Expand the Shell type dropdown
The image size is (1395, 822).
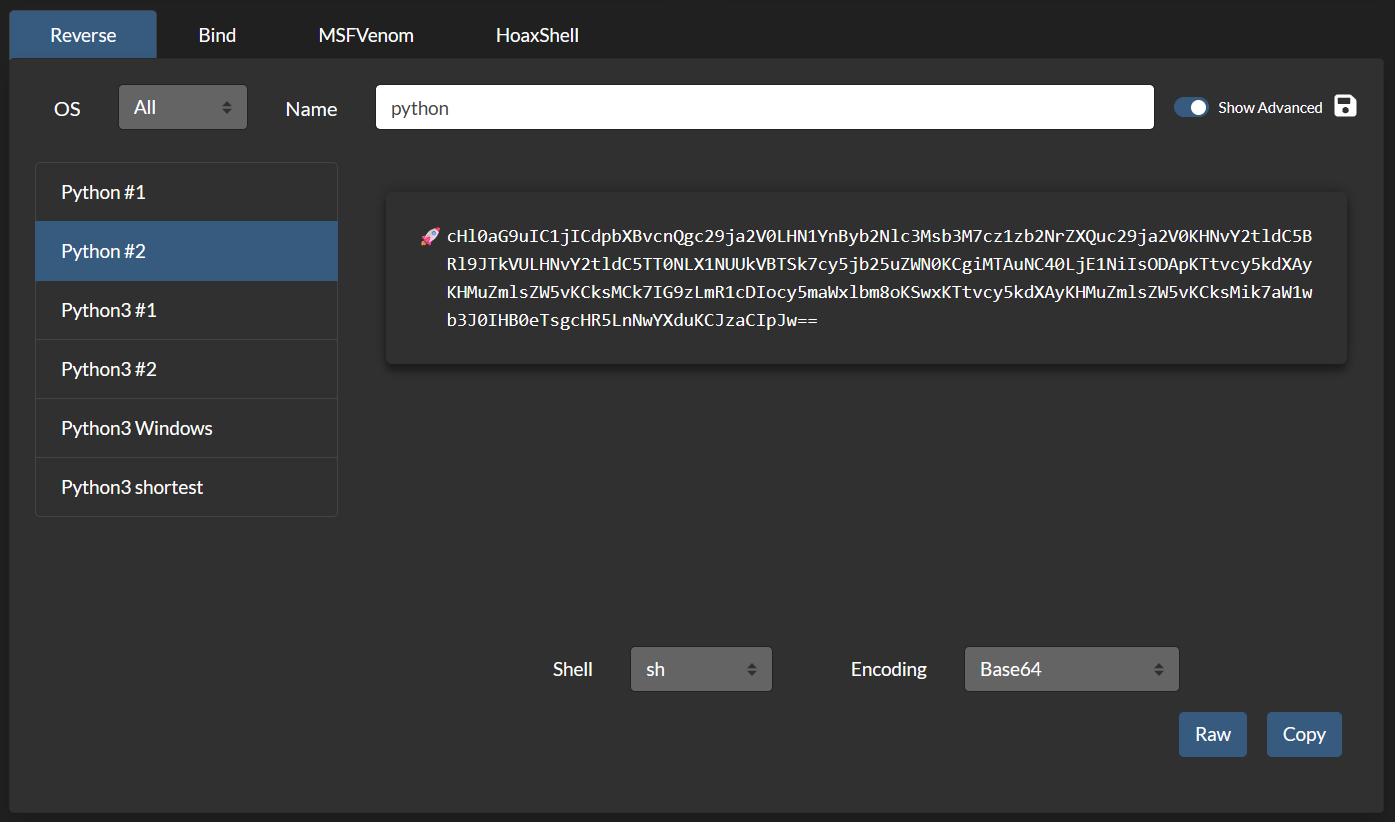pos(701,669)
